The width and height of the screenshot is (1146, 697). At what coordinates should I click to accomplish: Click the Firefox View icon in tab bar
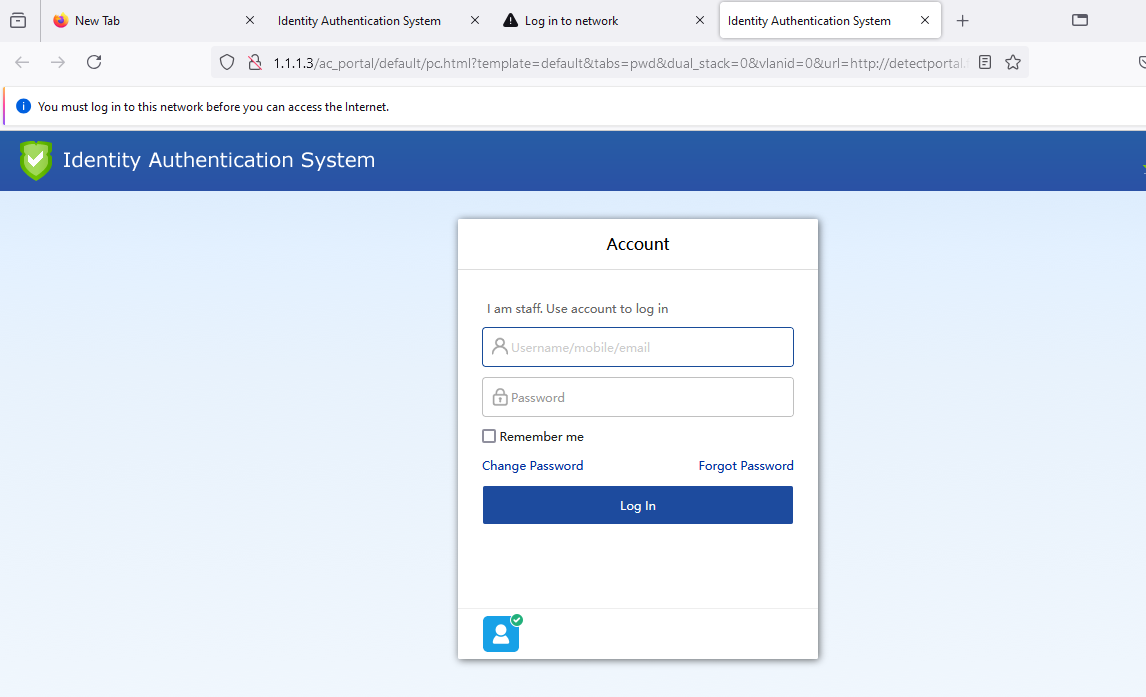click(x=18, y=20)
